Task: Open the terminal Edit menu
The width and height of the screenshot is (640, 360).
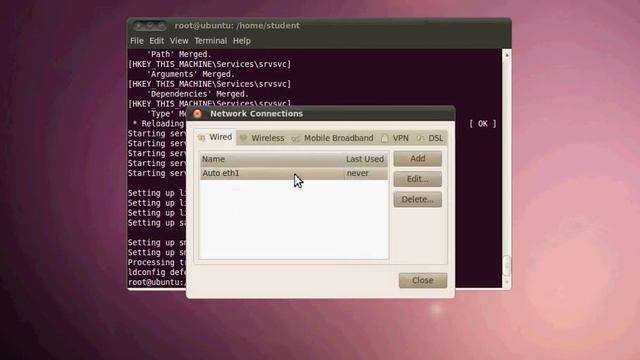Action: pos(156,41)
